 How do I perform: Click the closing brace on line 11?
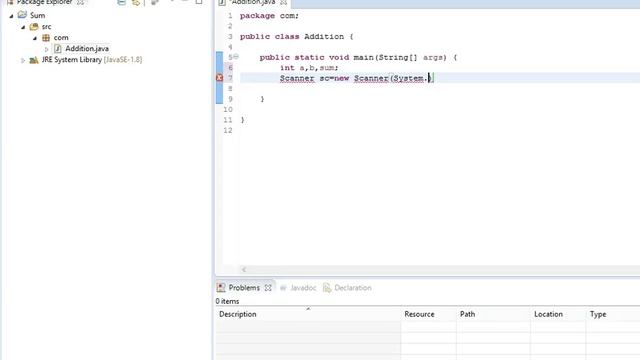point(242,120)
